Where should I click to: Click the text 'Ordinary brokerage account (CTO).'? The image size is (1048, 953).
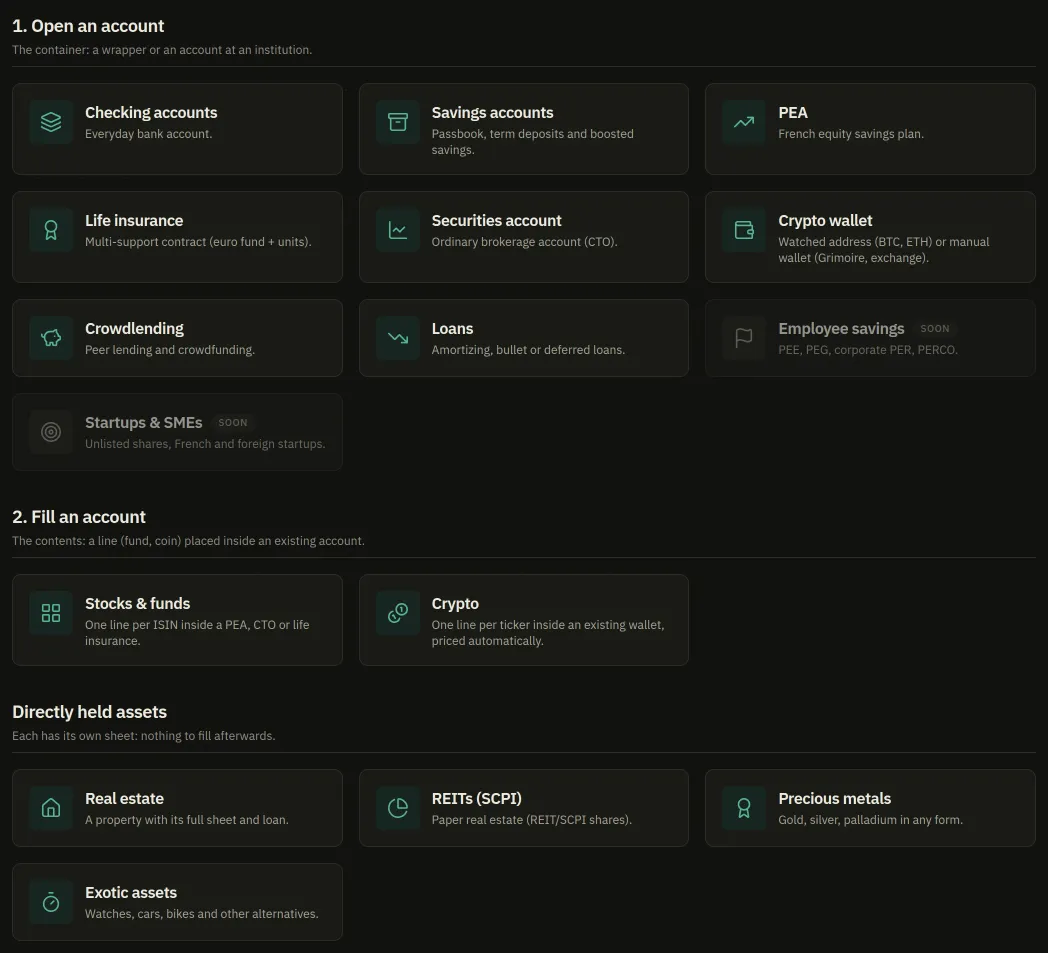coord(525,242)
